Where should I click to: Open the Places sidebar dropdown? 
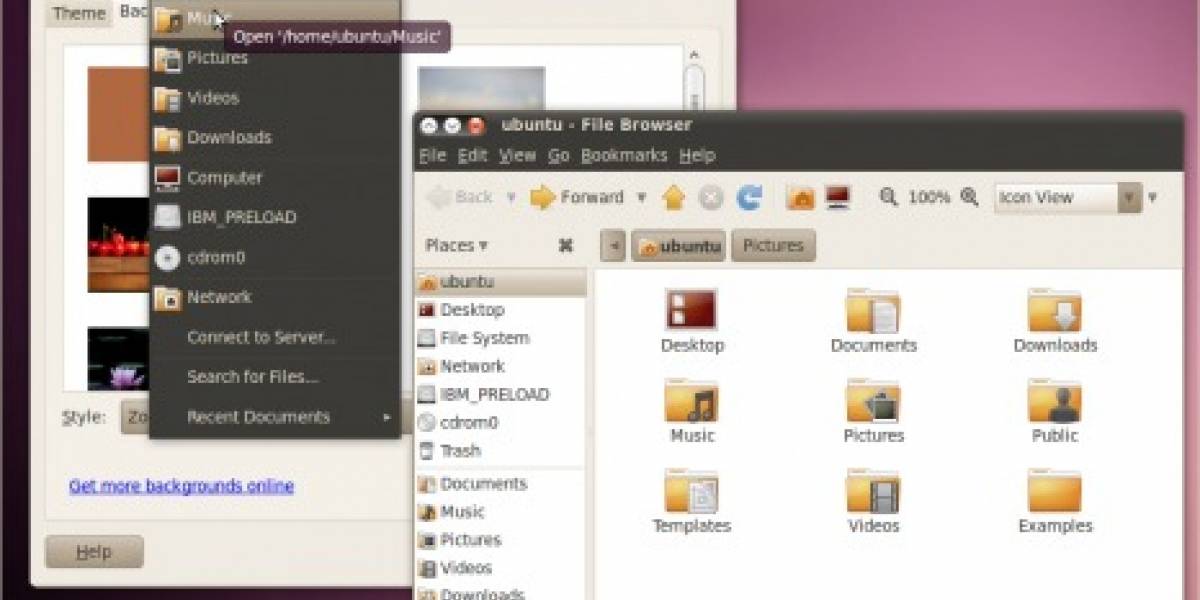[457, 245]
